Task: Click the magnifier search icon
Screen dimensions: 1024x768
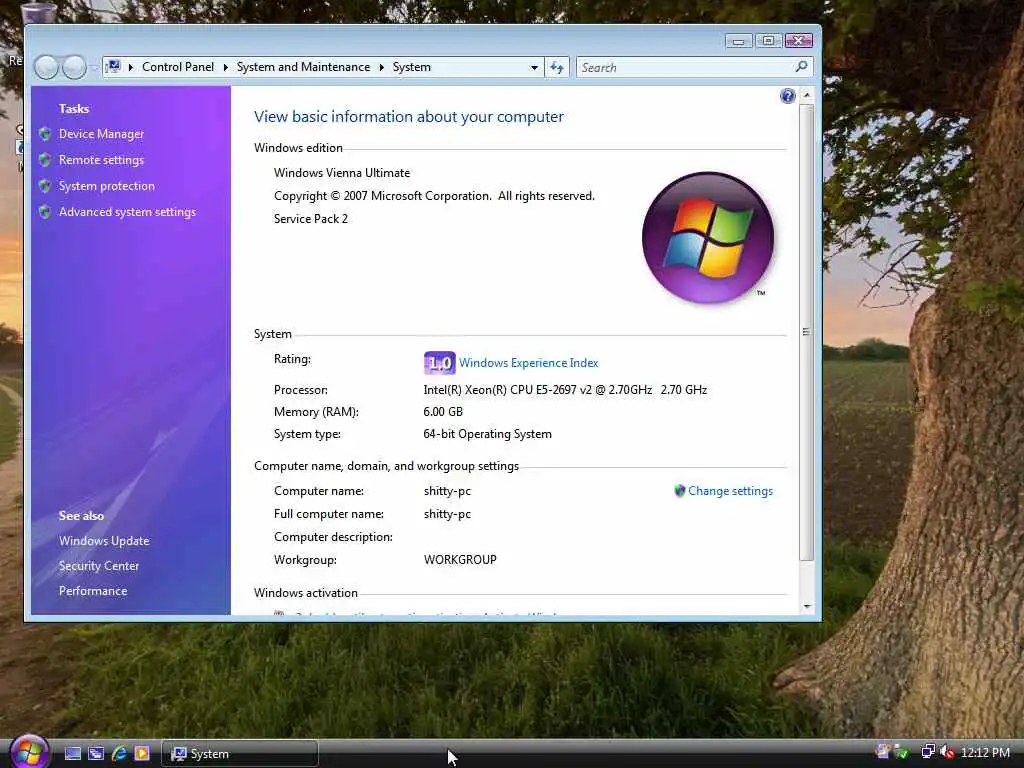Action: [801, 67]
